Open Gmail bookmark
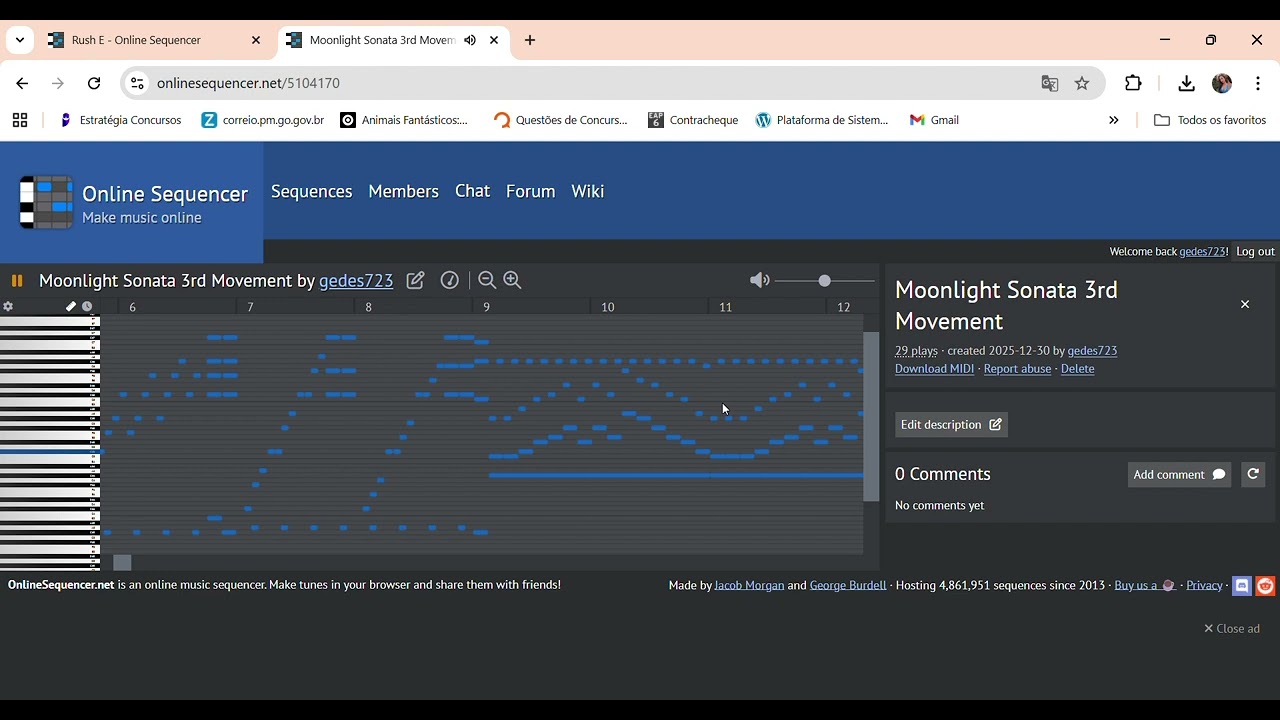Screen dimensions: 1280x720 [934, 120]
